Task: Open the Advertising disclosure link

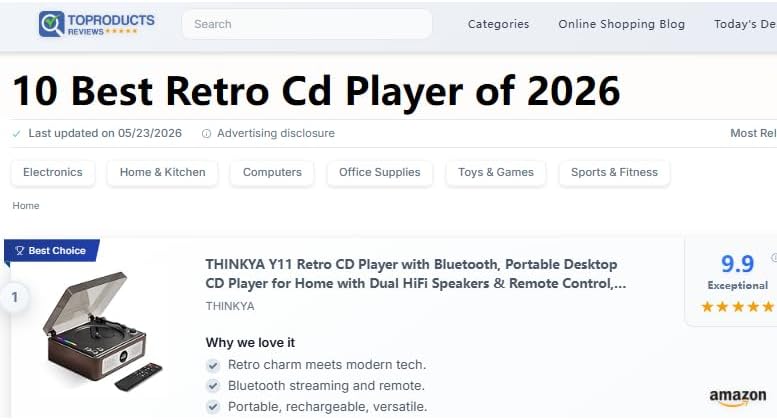Action: tap(276, 133)
